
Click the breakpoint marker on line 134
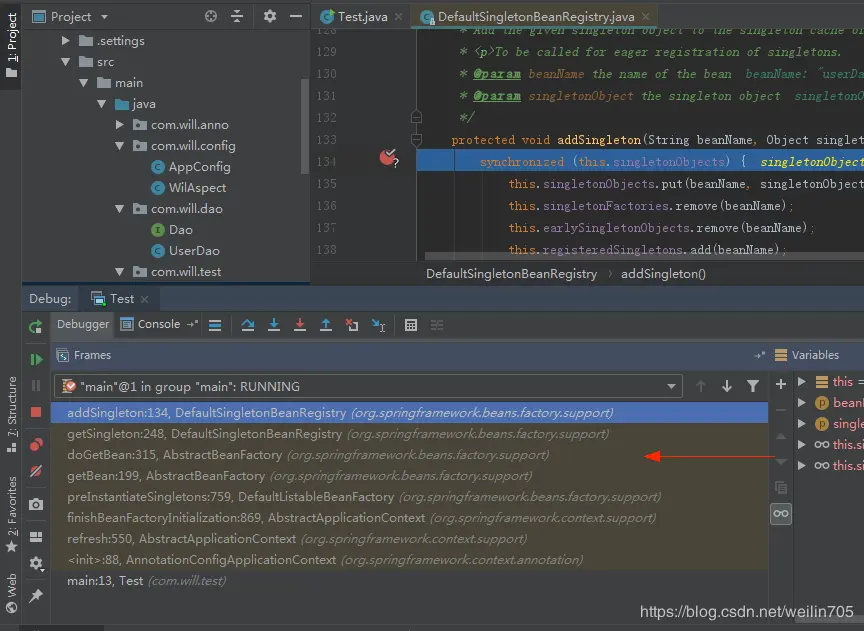tap(388, 158)
